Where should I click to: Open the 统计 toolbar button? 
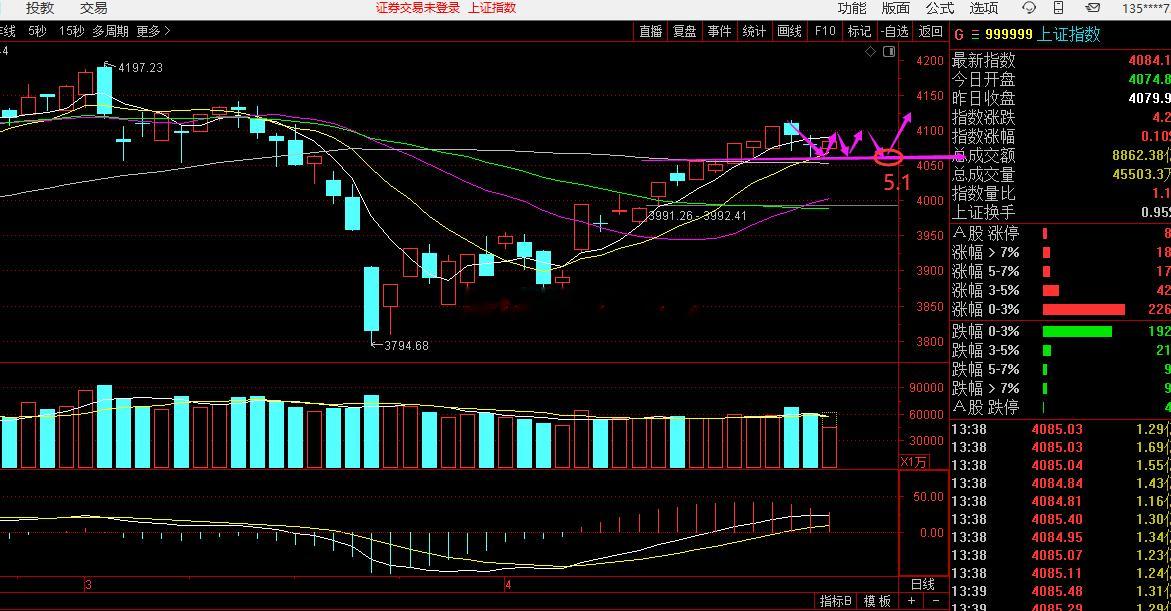coord(754,31)
